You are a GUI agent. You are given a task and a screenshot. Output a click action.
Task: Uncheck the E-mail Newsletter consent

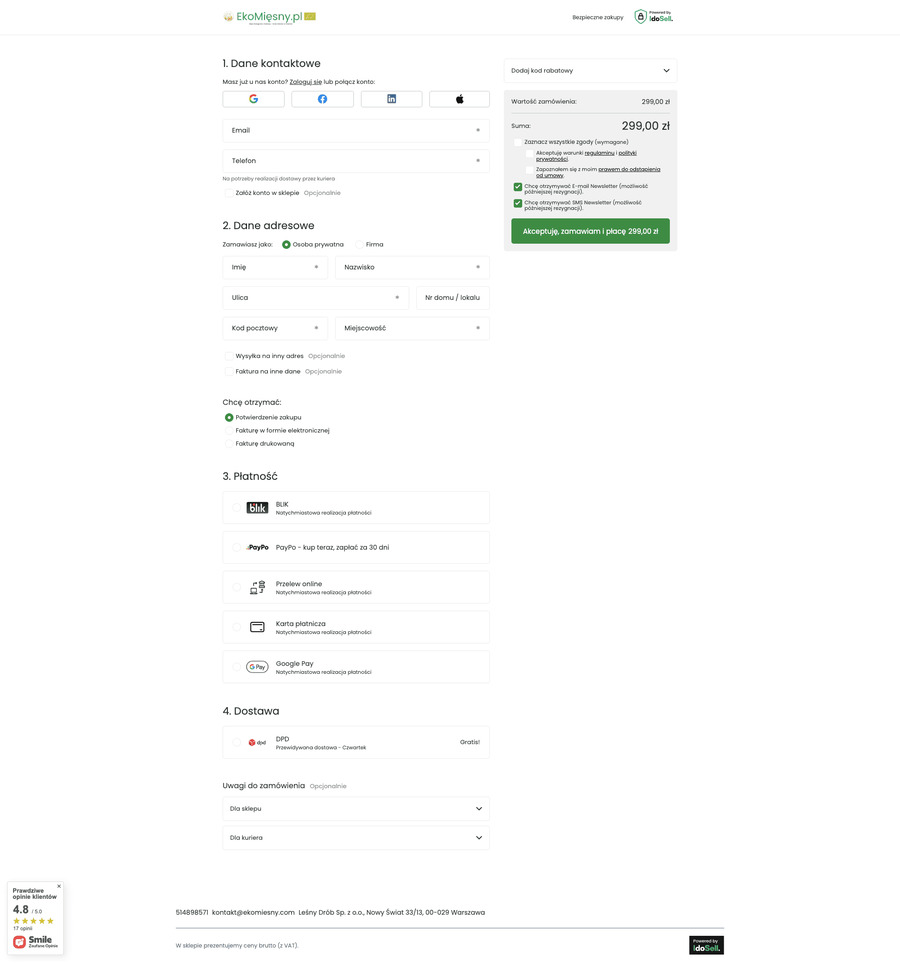518,187
